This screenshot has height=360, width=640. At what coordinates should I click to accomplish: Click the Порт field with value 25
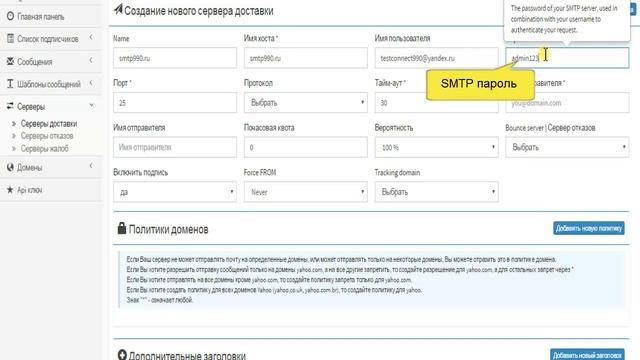175,102
